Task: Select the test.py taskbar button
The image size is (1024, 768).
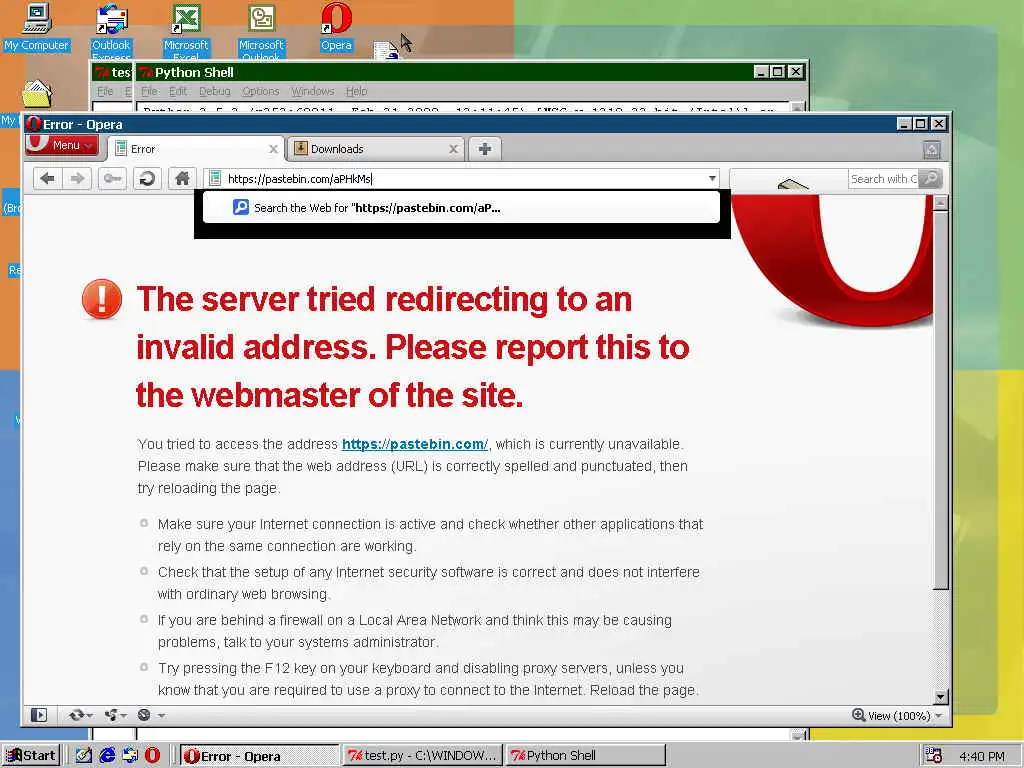Action: tap(423, 756)
